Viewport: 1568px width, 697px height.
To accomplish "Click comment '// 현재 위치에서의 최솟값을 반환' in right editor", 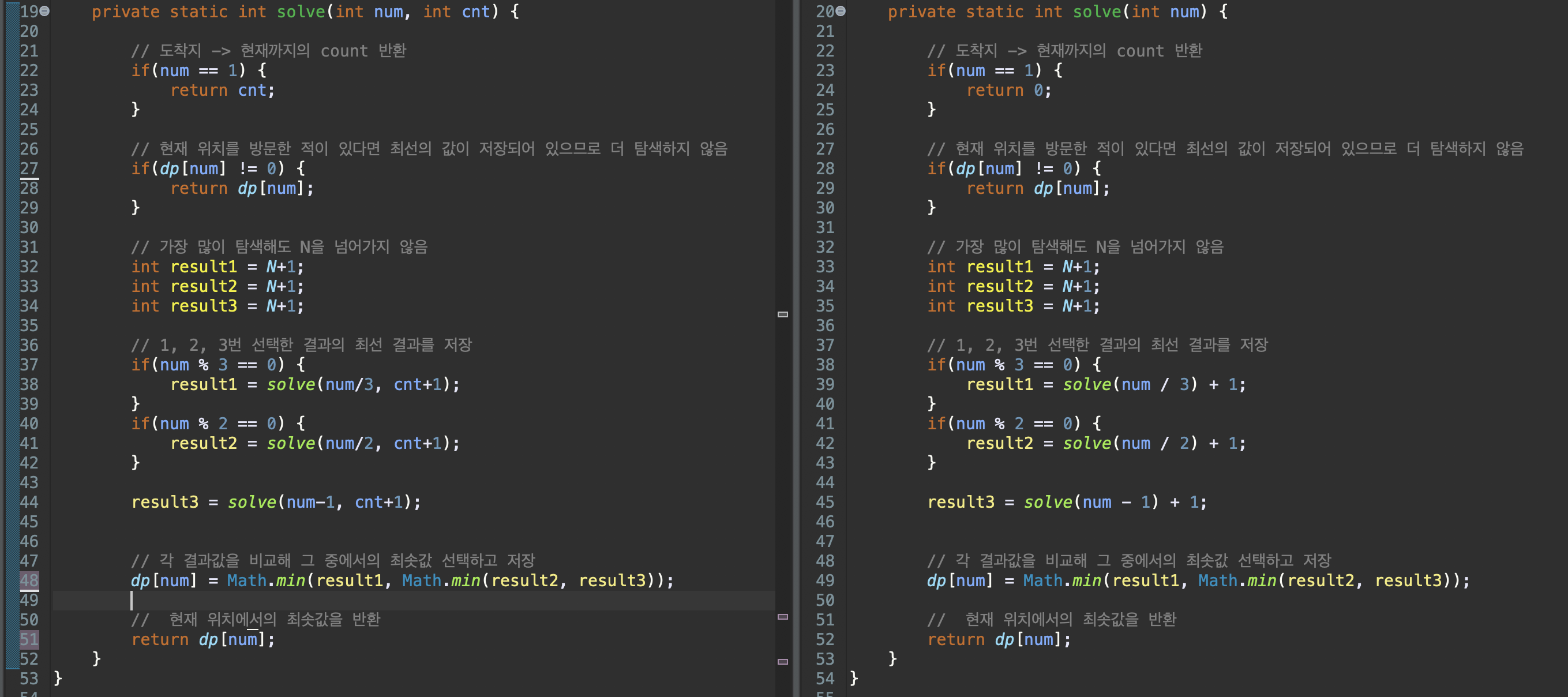I will [1052, 620].
